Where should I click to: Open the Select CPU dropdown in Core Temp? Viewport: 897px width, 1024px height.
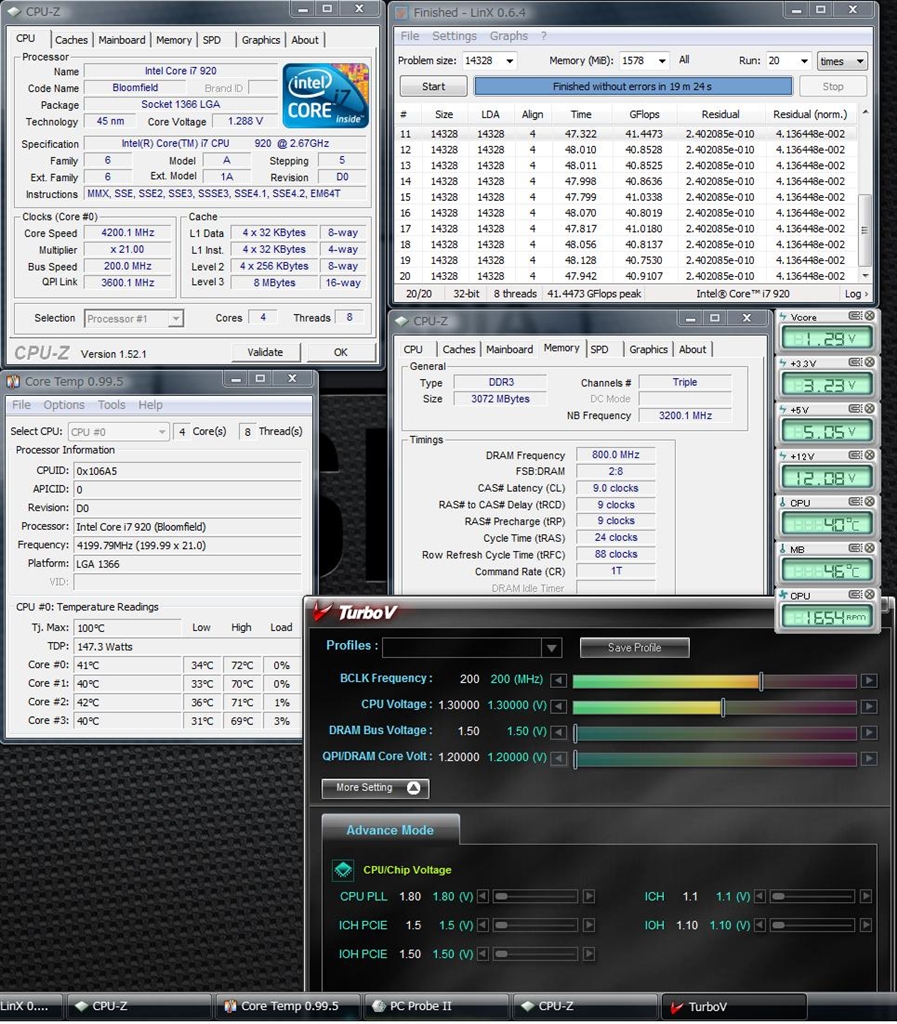119,432
